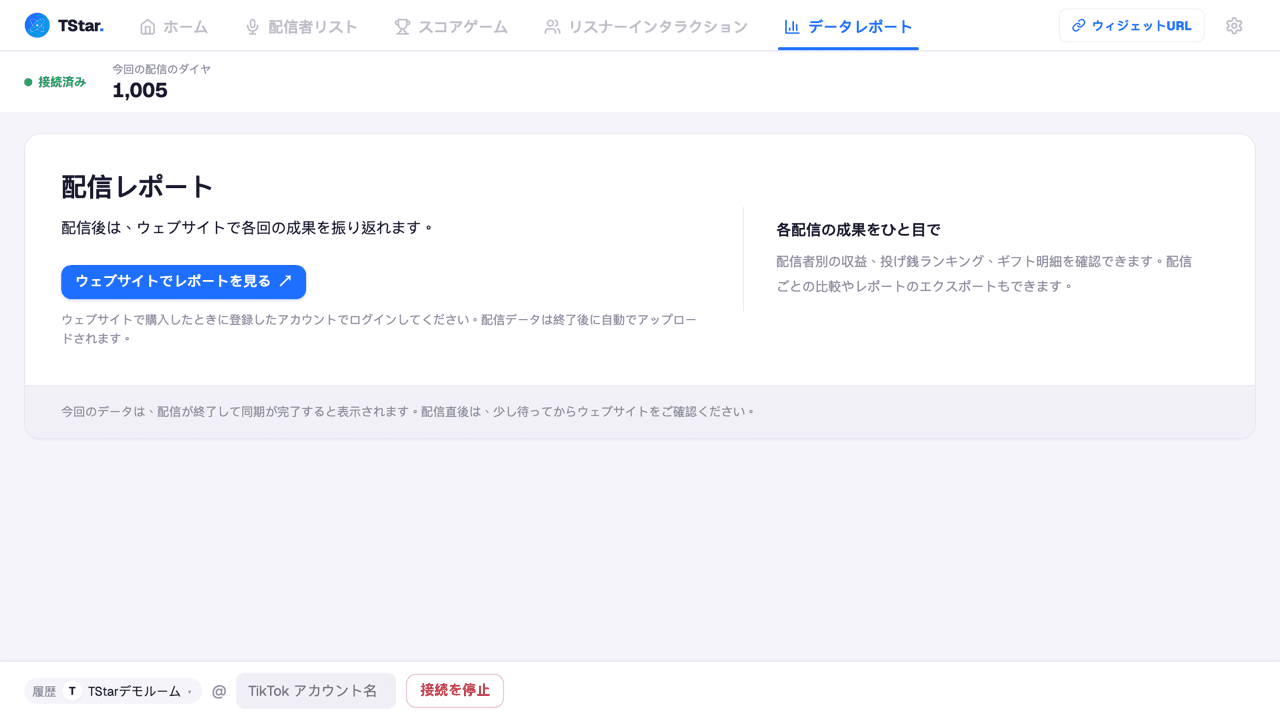Viewport: 1280px width, 720px height.
Task: Open the ホーム tab
Action: 174,27
